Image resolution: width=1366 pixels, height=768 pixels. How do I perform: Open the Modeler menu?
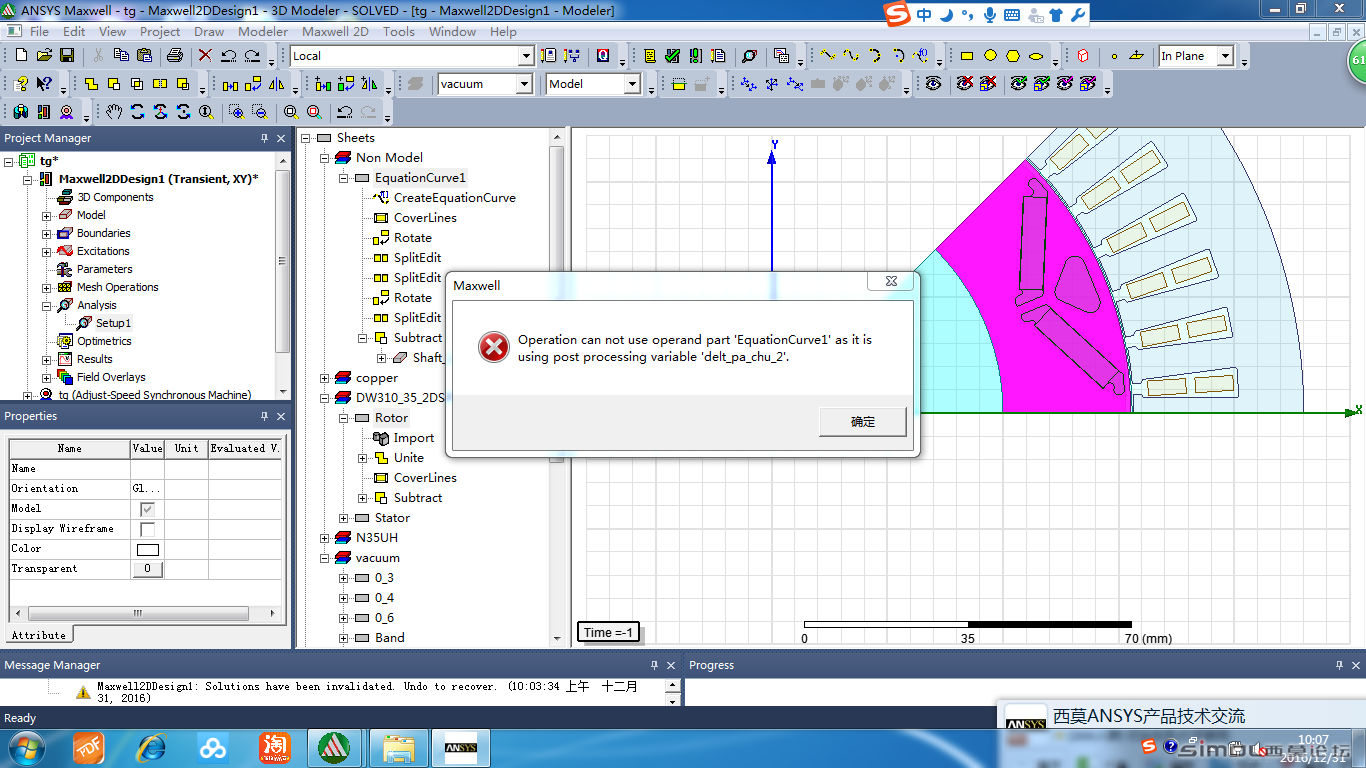(263, 31)
